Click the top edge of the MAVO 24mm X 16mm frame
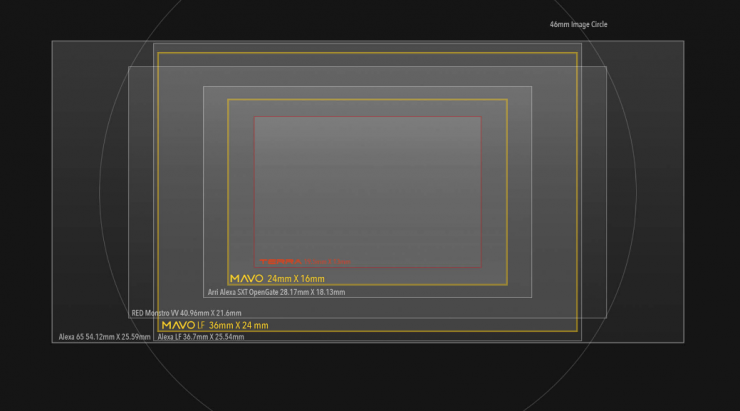The height and width of the screenshot is (411, 740). 367,99
